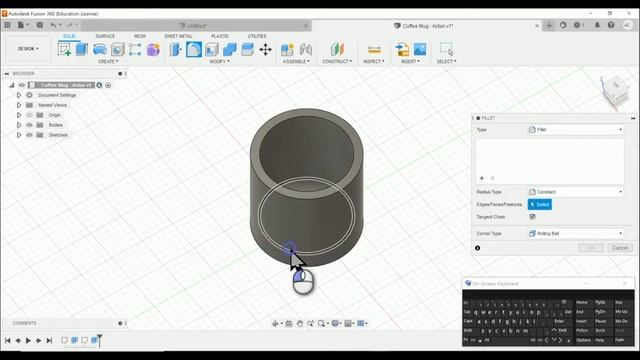This screenshot has width=640, height=360.
Task: Select the Move/Copy arrows tool
Action: 265,49
